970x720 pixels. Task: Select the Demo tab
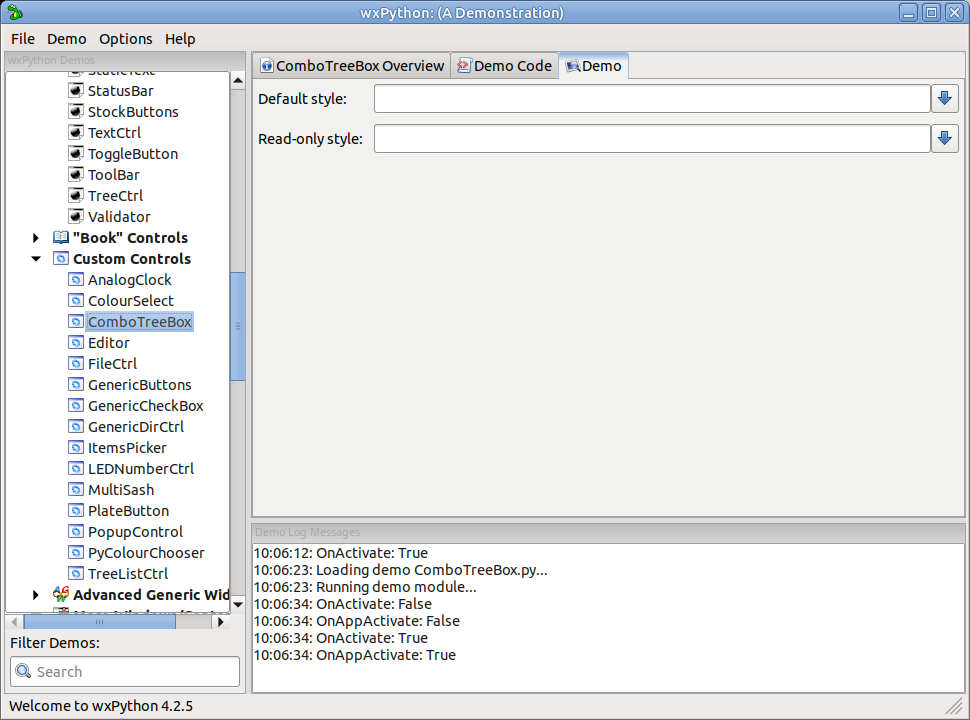click(x=594, y=66)
